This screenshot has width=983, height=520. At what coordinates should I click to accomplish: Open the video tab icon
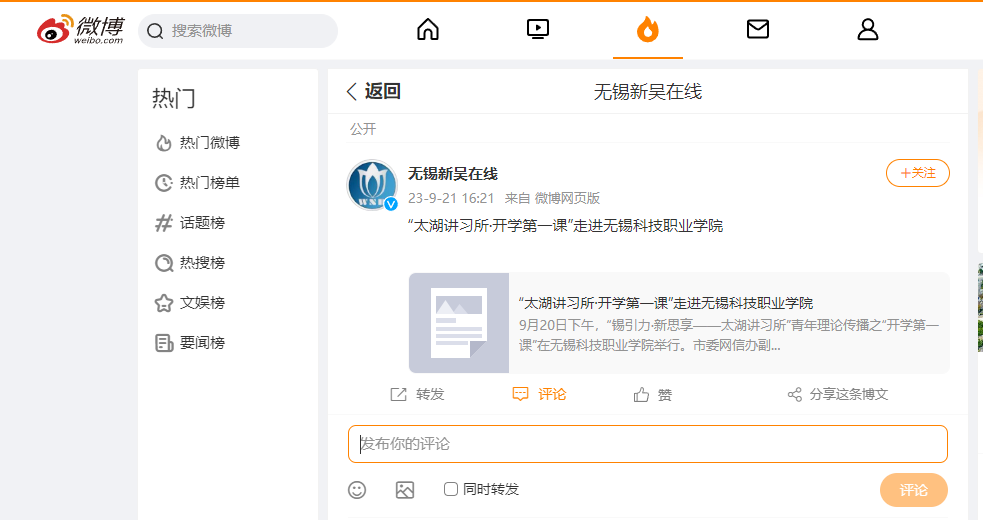538,29
